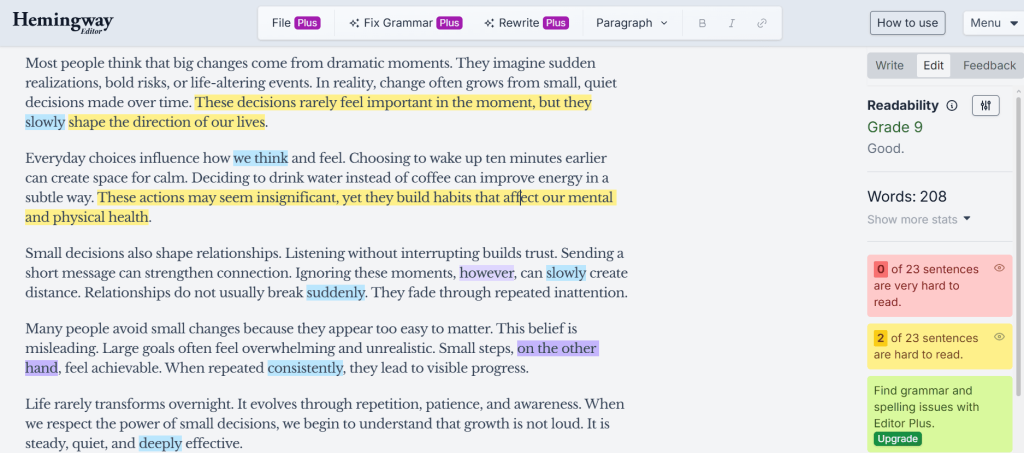This screenshot has height=453, width=1024.
Task: Open the File menu
Action: [295, 23]
